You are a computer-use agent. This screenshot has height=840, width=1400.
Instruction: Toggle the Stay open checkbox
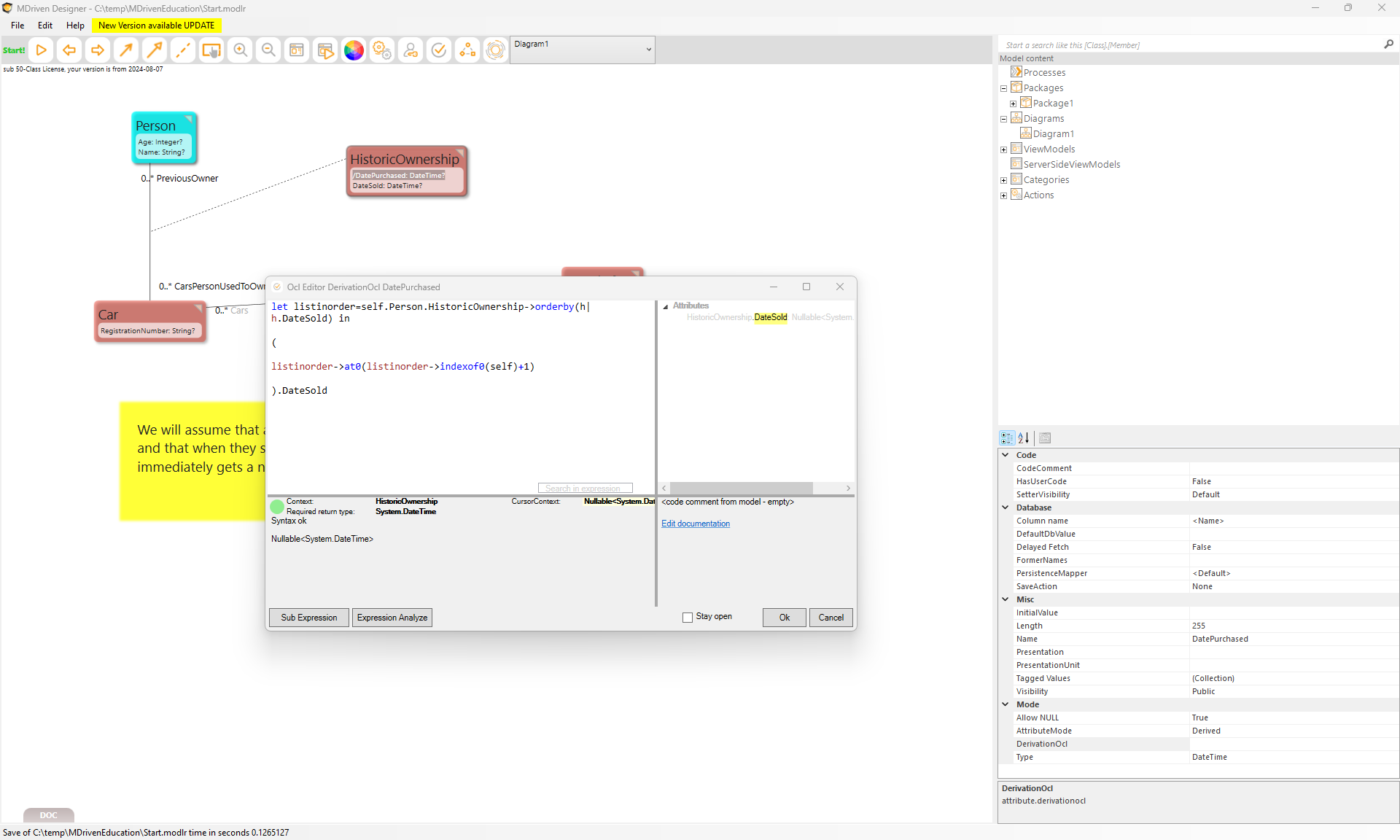(688, 618)
